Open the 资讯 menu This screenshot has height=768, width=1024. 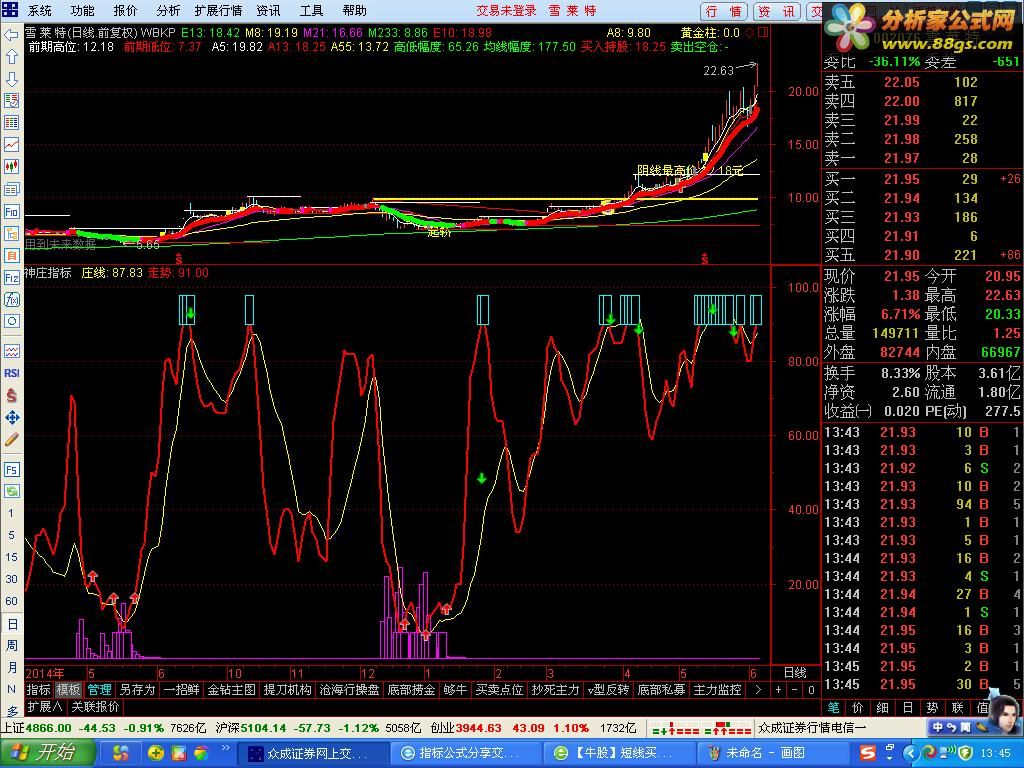coord(268,11)
